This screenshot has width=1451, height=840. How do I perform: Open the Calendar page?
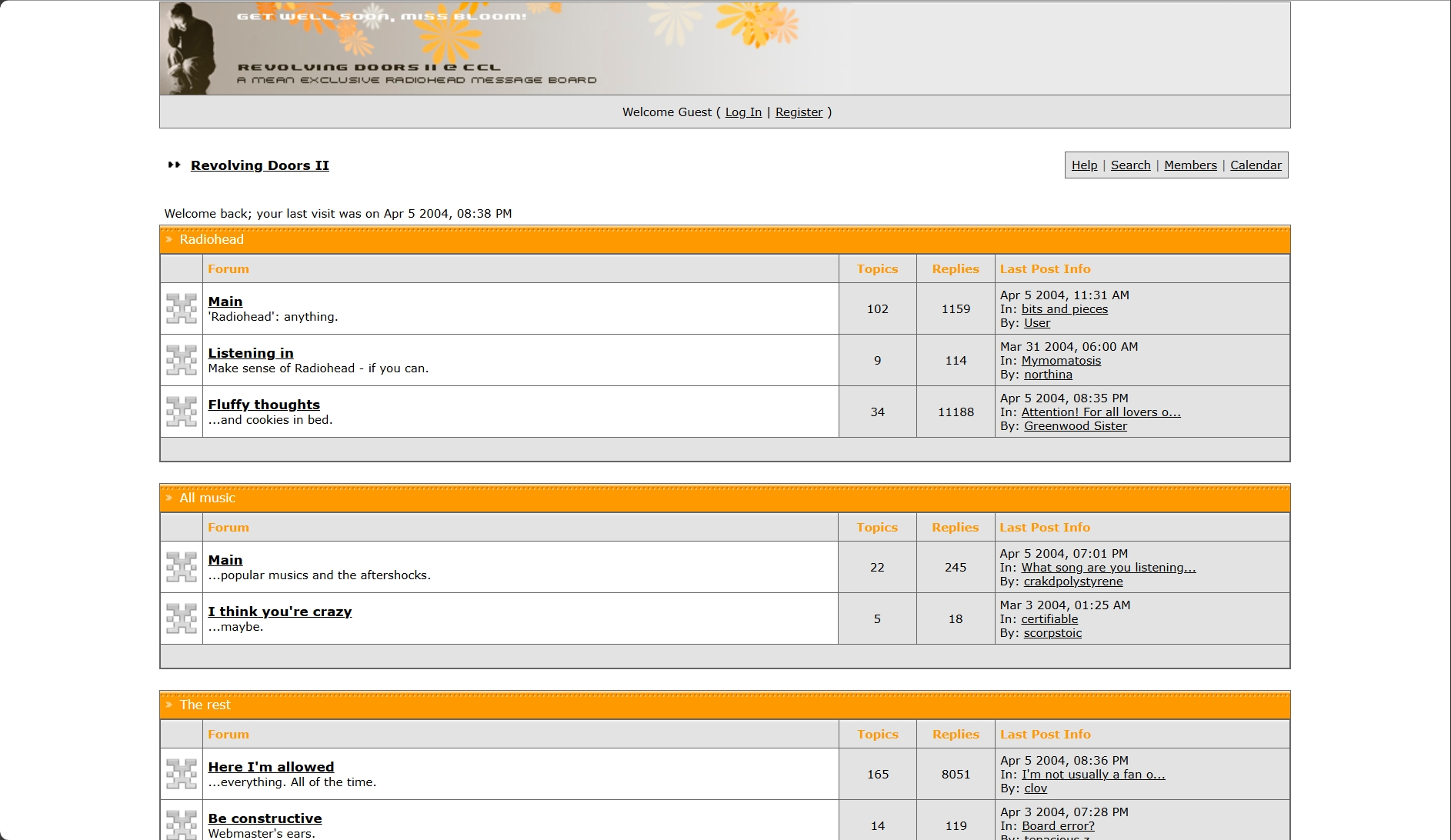coord(1256,165)
